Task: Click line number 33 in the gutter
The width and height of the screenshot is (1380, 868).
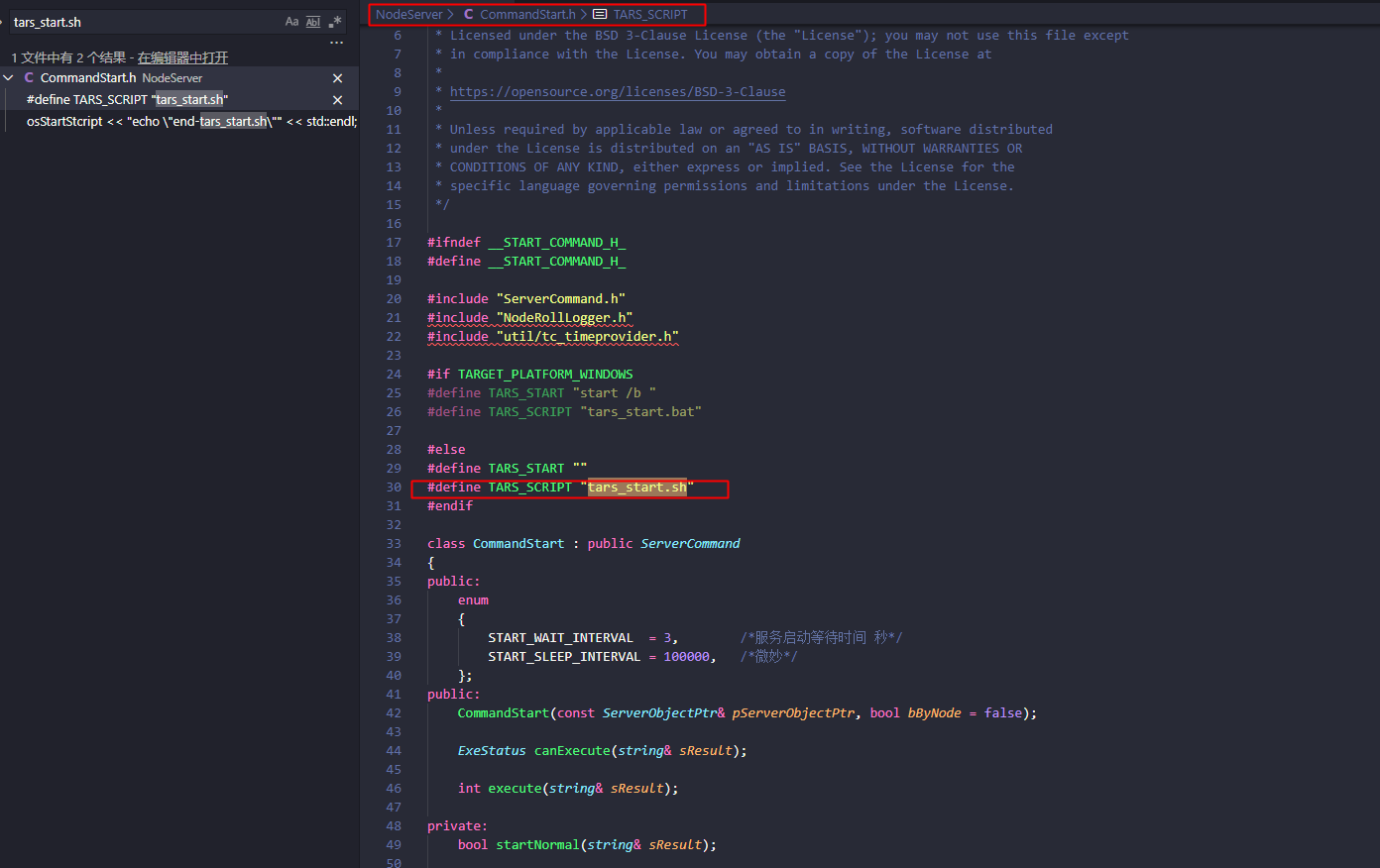Action: (394, 544)
